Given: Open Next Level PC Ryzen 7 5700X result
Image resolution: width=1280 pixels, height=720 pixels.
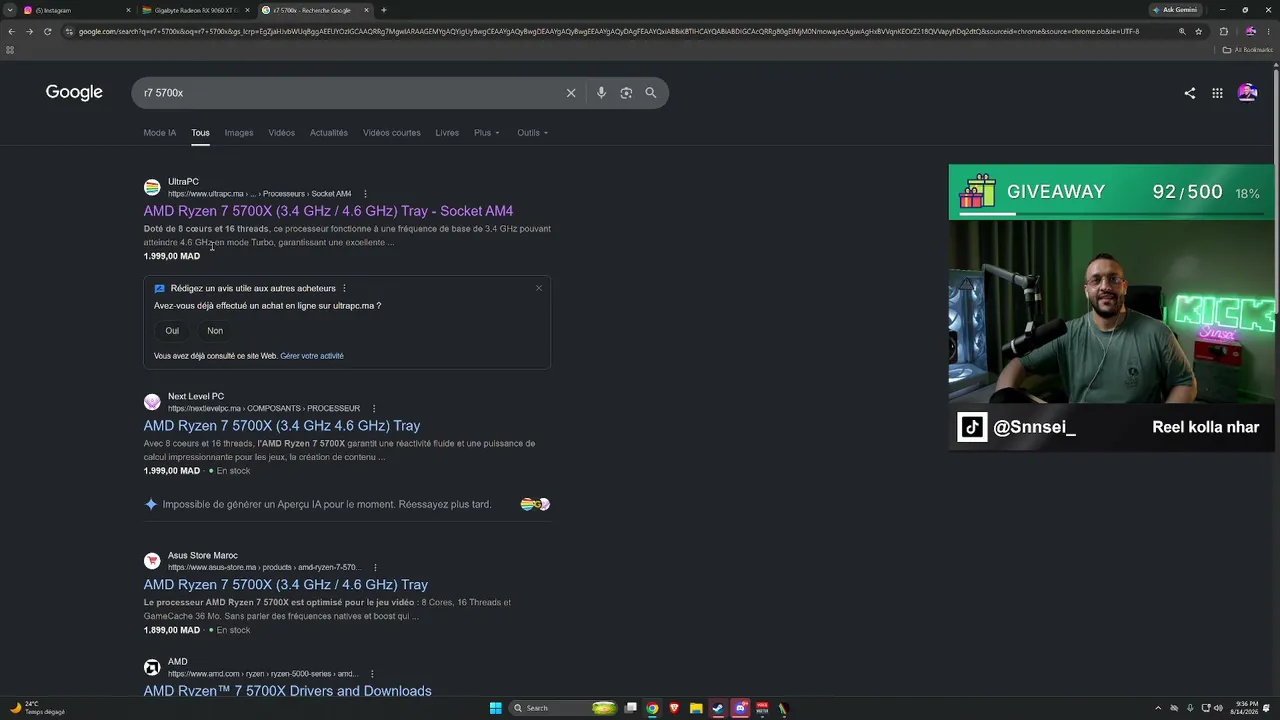Looking at the screenshot, I should pos(282,426).
